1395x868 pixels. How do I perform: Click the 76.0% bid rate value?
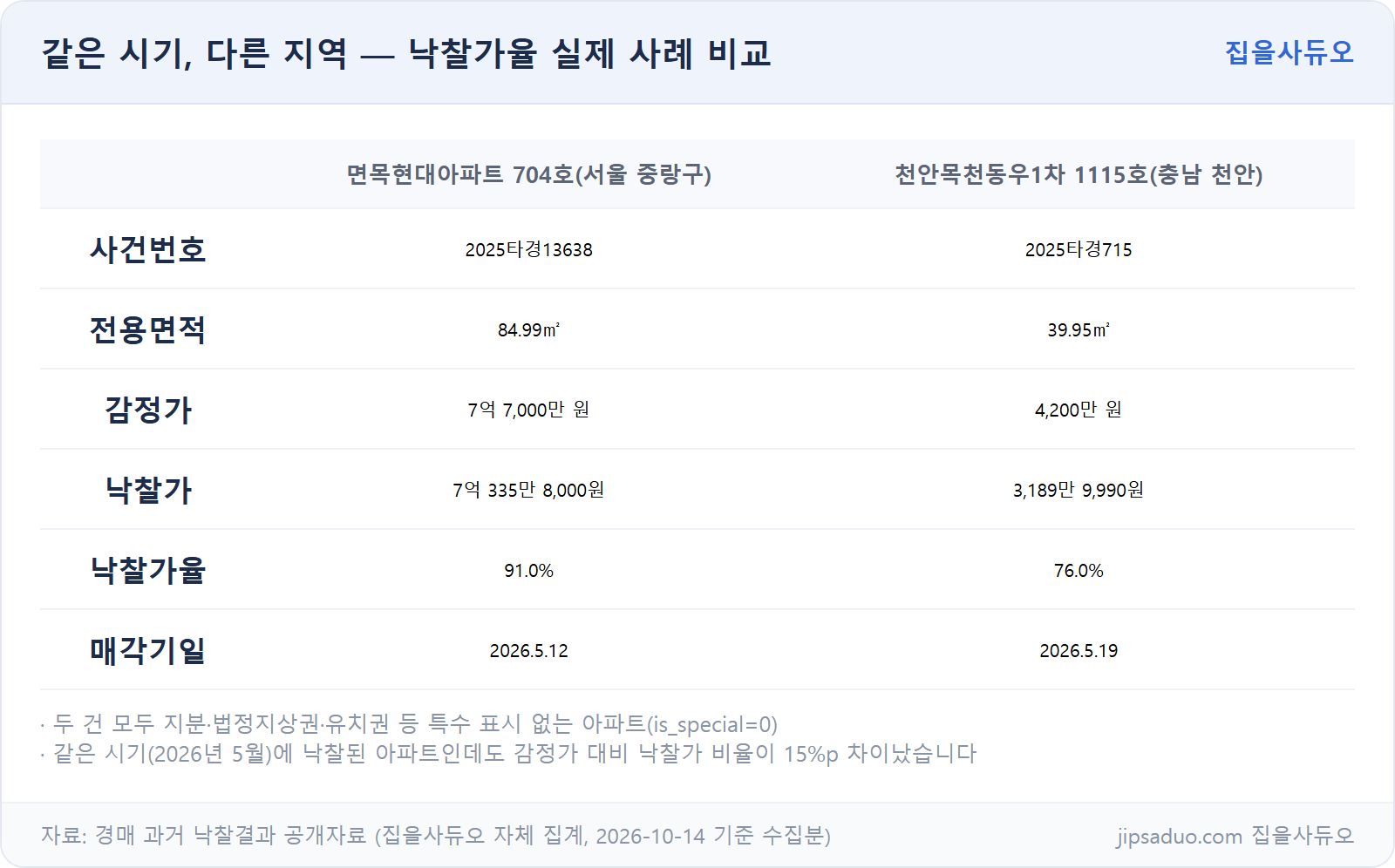1079,570
